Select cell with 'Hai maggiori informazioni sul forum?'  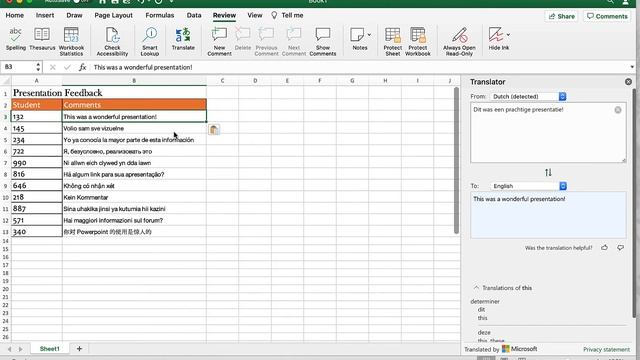[x=134, y=220]
